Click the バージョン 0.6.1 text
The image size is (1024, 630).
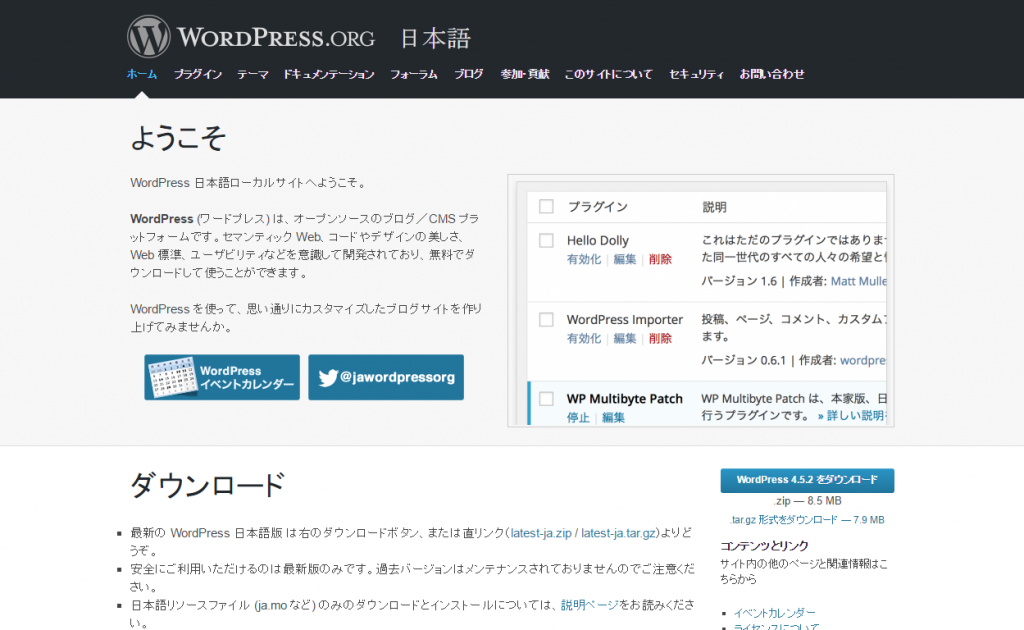point(744,360)
